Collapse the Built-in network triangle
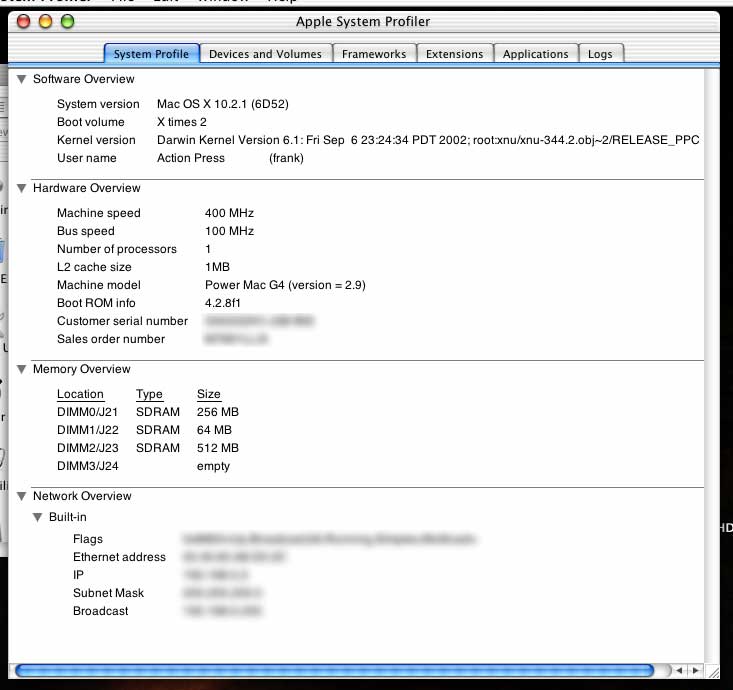Image resolution: width=733 pixels, height=690 pixels. pos(38,517)
